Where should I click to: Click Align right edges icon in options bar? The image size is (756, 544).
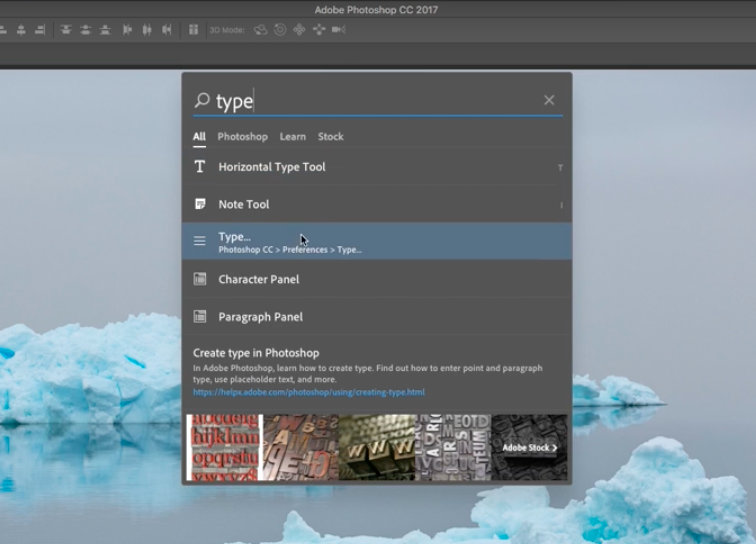tap(40, 30)
